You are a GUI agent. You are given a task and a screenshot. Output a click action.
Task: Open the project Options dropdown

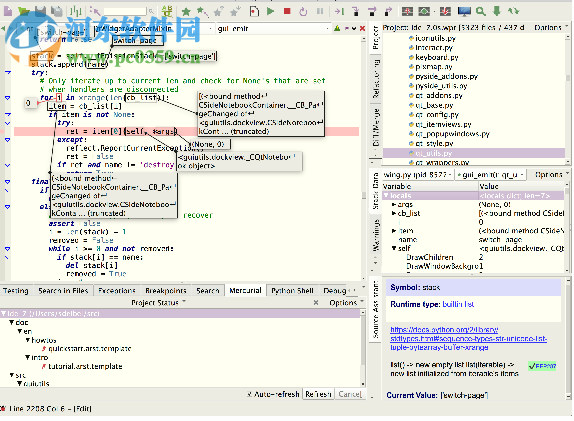point(551,27)
